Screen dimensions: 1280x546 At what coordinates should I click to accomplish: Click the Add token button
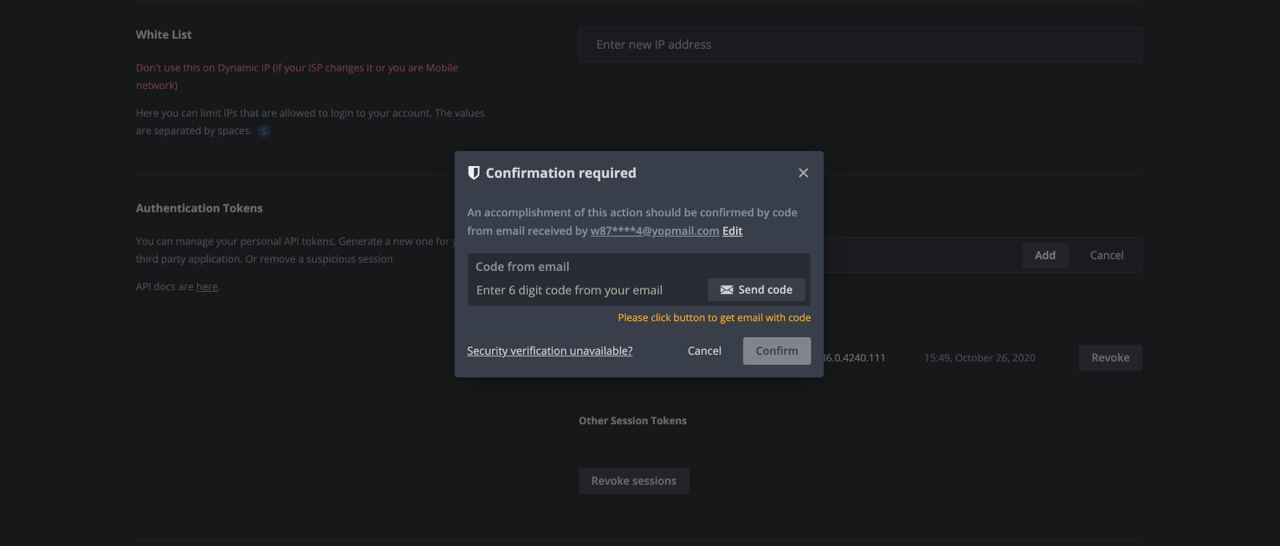(1044, 255)
